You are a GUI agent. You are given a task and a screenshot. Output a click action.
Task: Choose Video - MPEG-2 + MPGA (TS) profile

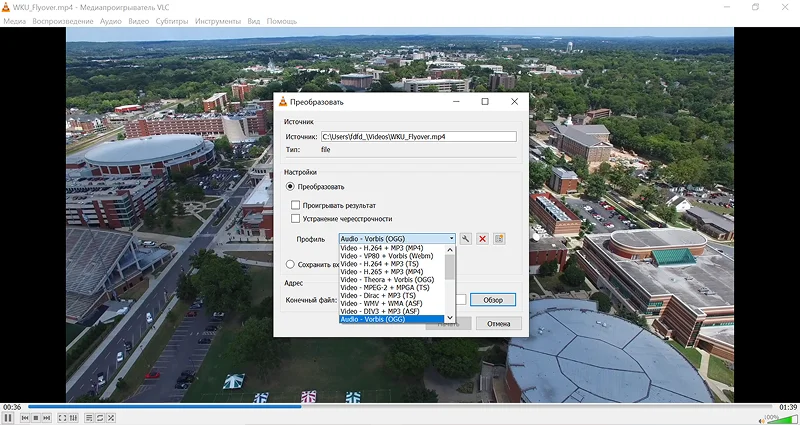(x=392, y=287)
